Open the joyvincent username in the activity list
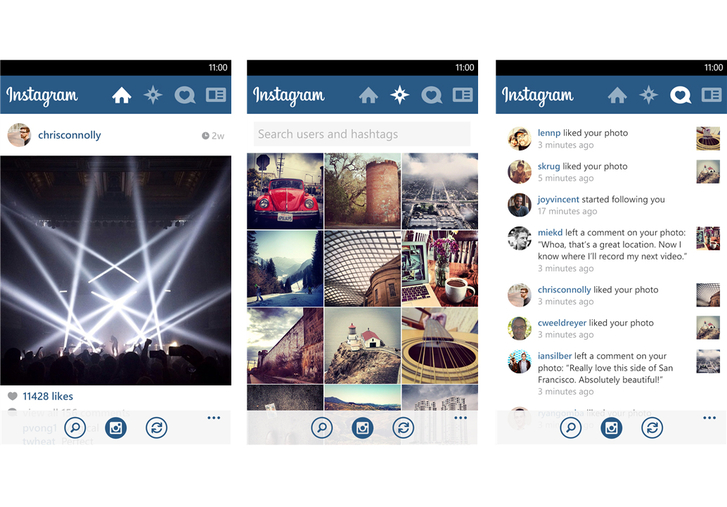727x507 pixels. coord(558,199)
